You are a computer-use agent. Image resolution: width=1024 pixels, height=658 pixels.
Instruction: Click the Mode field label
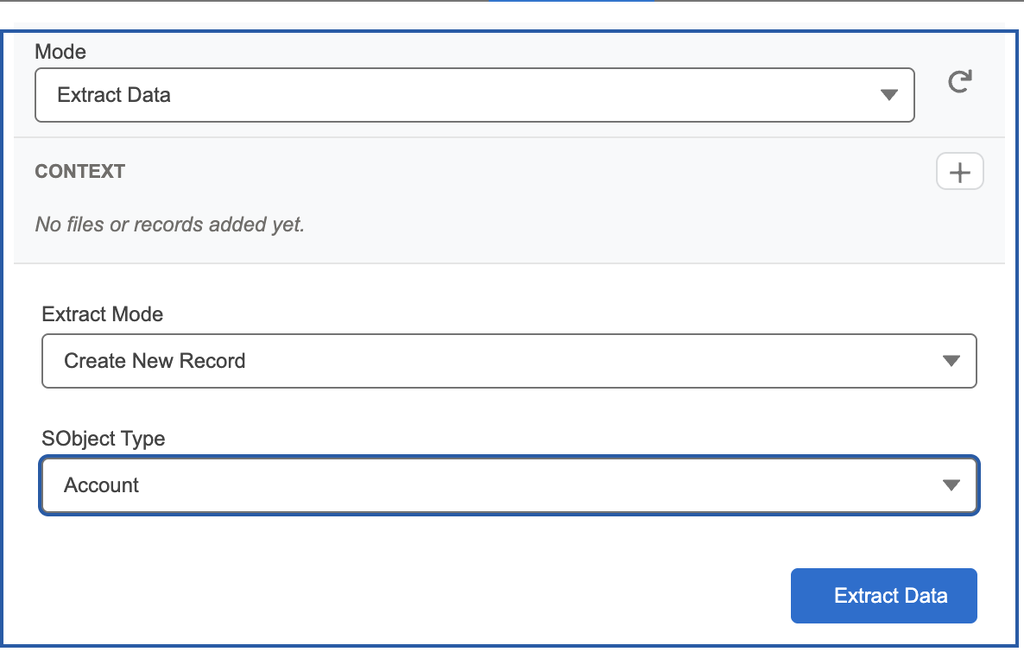(60, 51)
